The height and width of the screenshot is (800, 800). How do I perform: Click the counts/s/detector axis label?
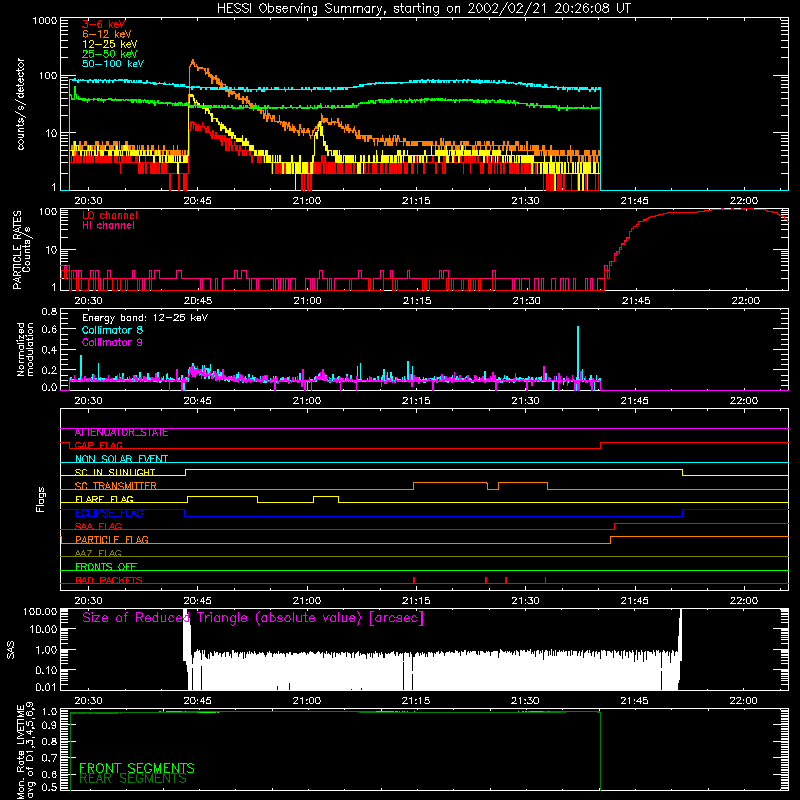click(x=21, y=104)
